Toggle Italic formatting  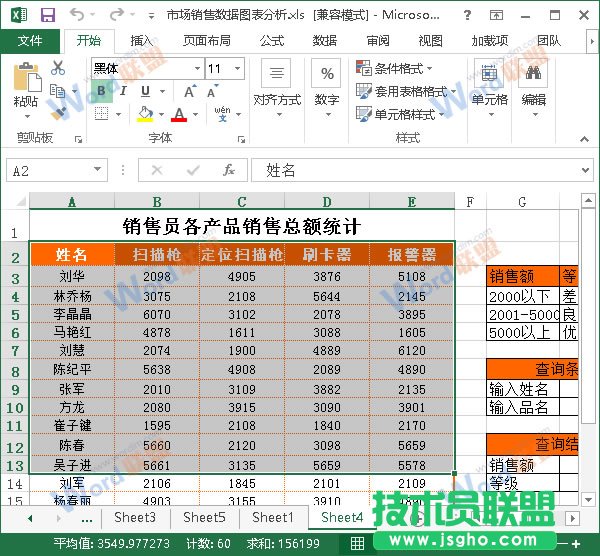(123, 91)
